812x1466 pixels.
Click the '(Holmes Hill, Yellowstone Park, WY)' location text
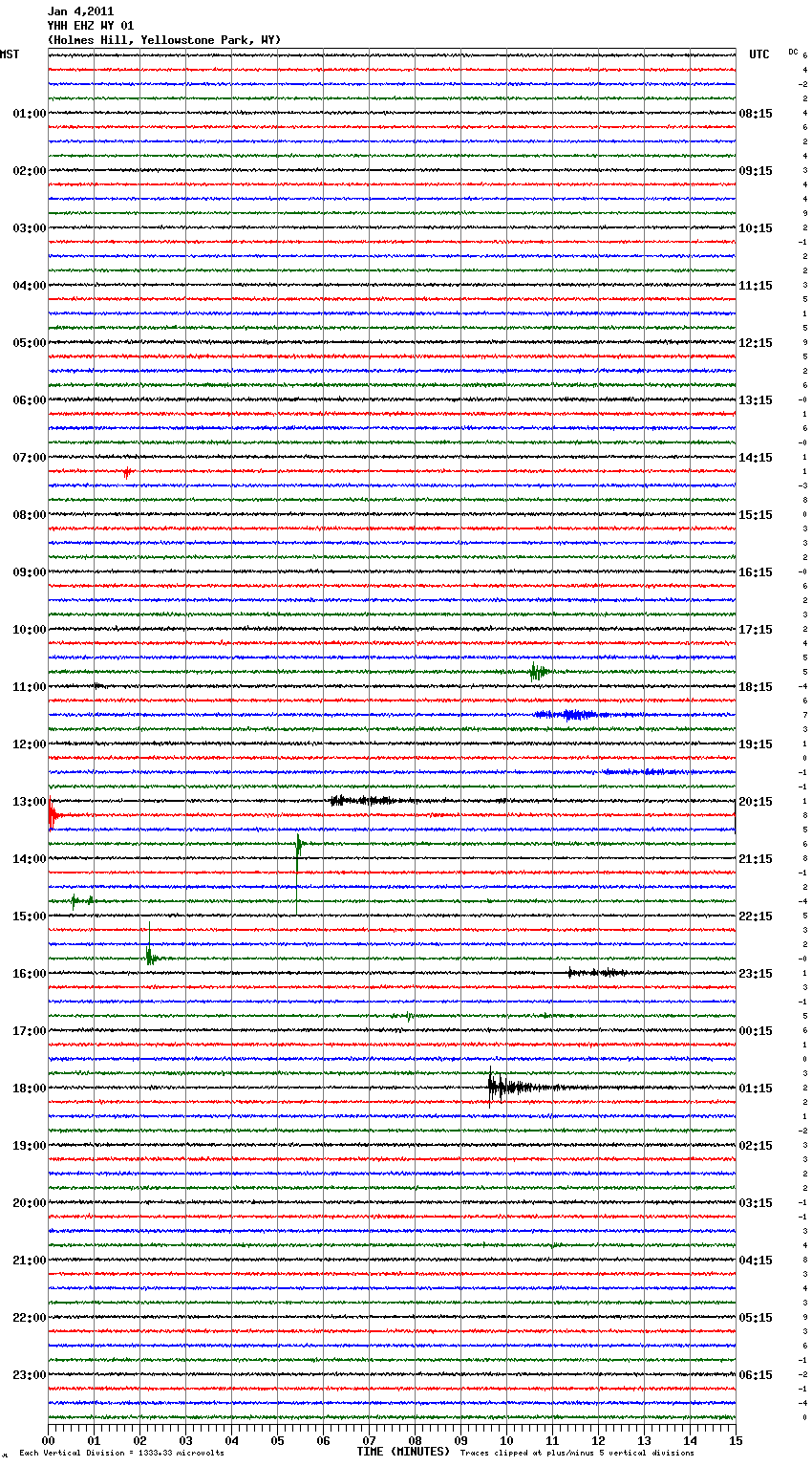click(164, 40)
